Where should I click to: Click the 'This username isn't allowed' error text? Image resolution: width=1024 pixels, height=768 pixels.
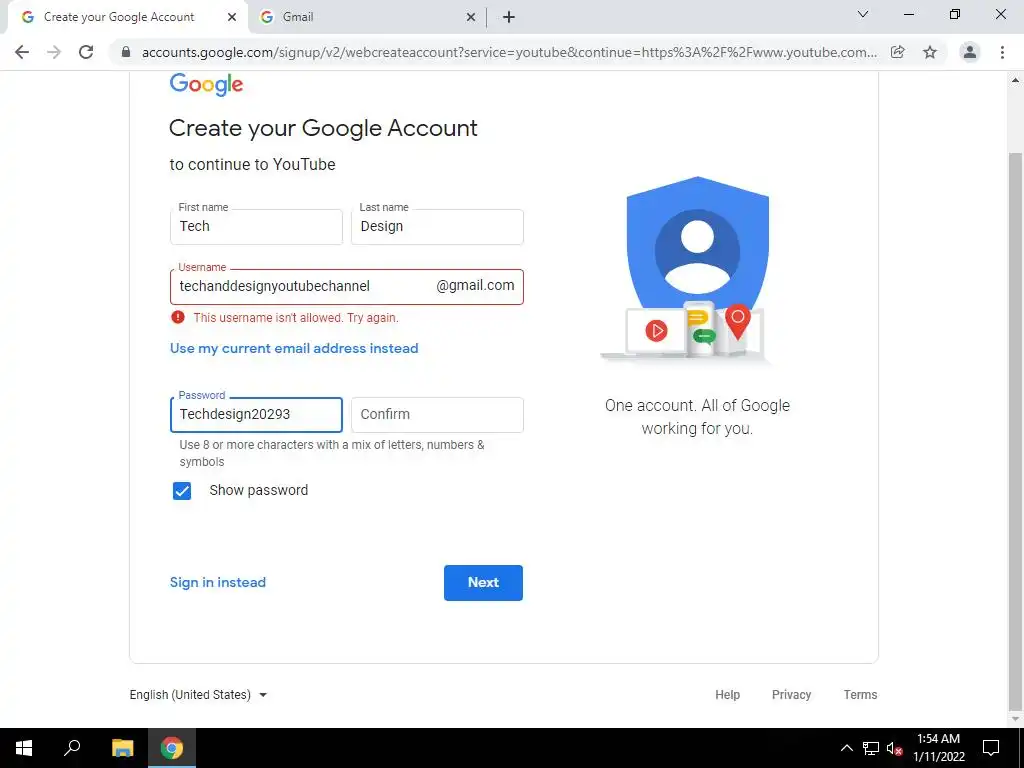coord(296,317)
